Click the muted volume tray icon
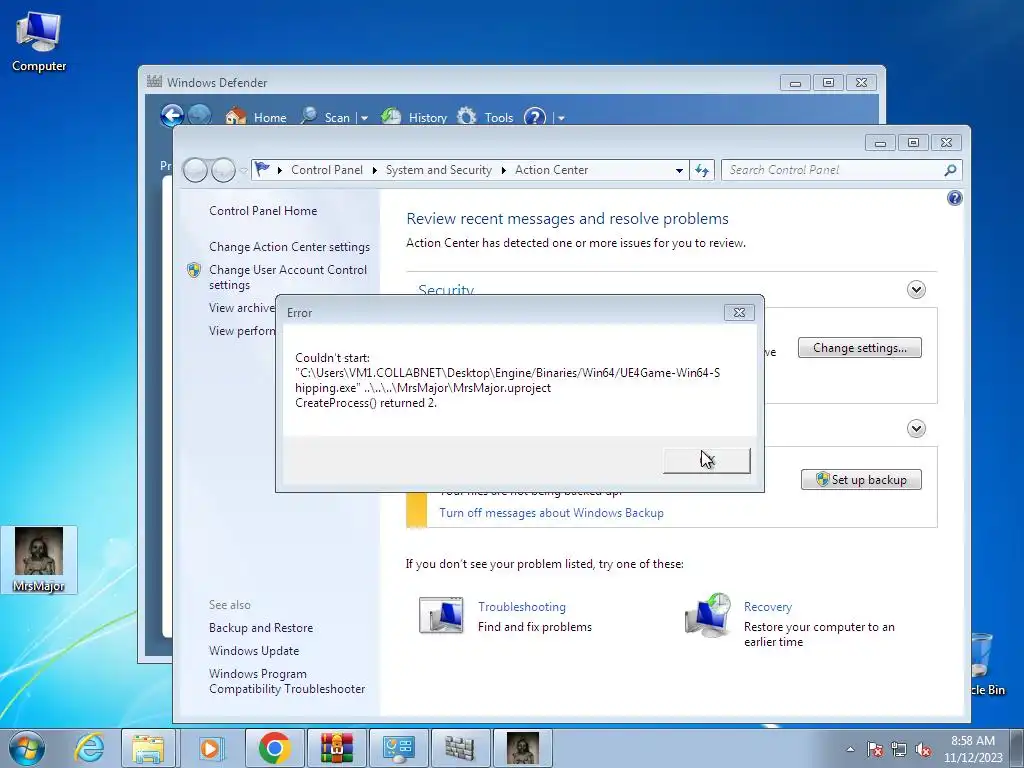Image resolution: width=1024 pixels, height=768 pixels. [x=923, y=749]
